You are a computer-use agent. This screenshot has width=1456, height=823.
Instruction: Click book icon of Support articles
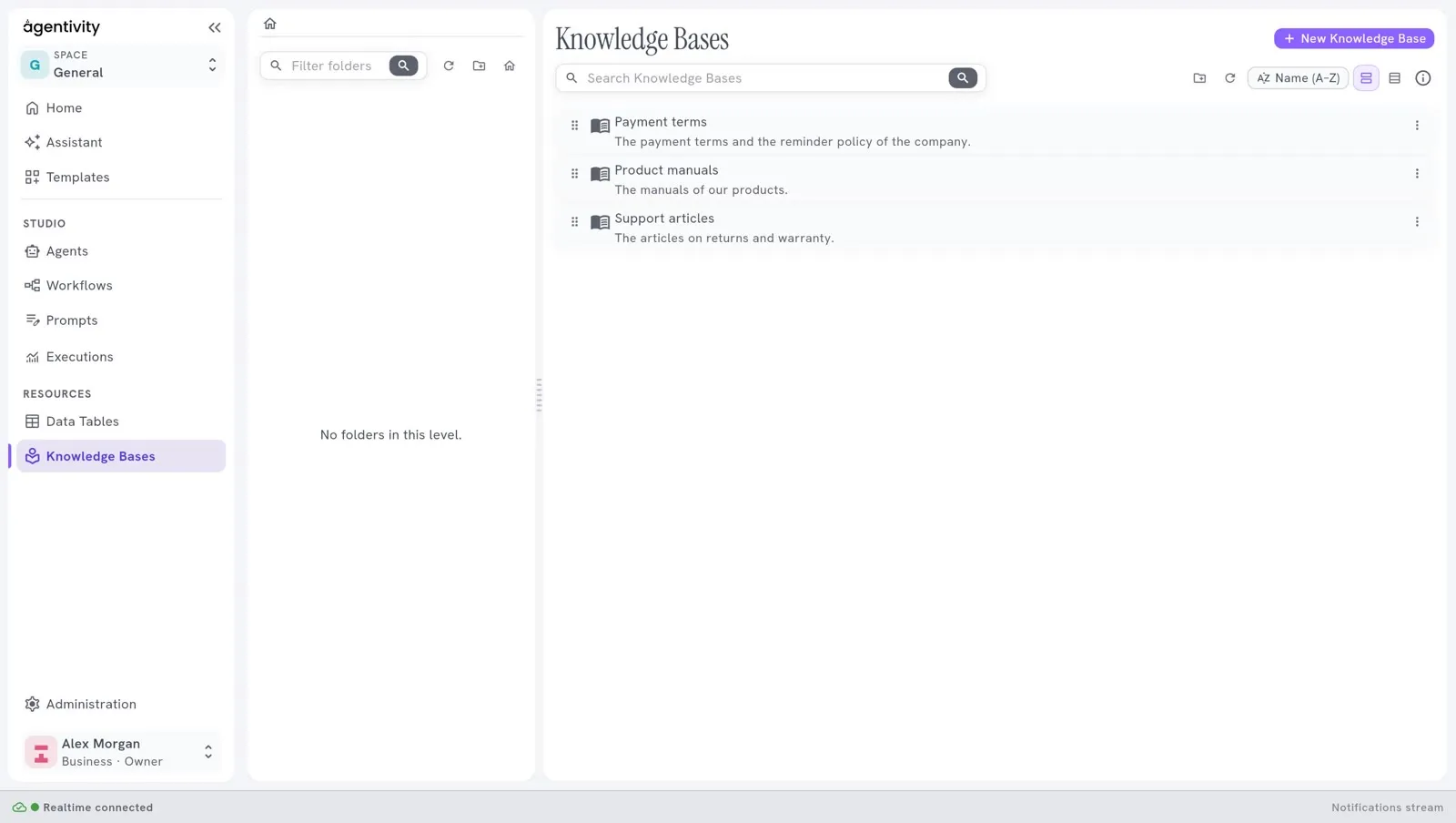[x=600, y=222]
